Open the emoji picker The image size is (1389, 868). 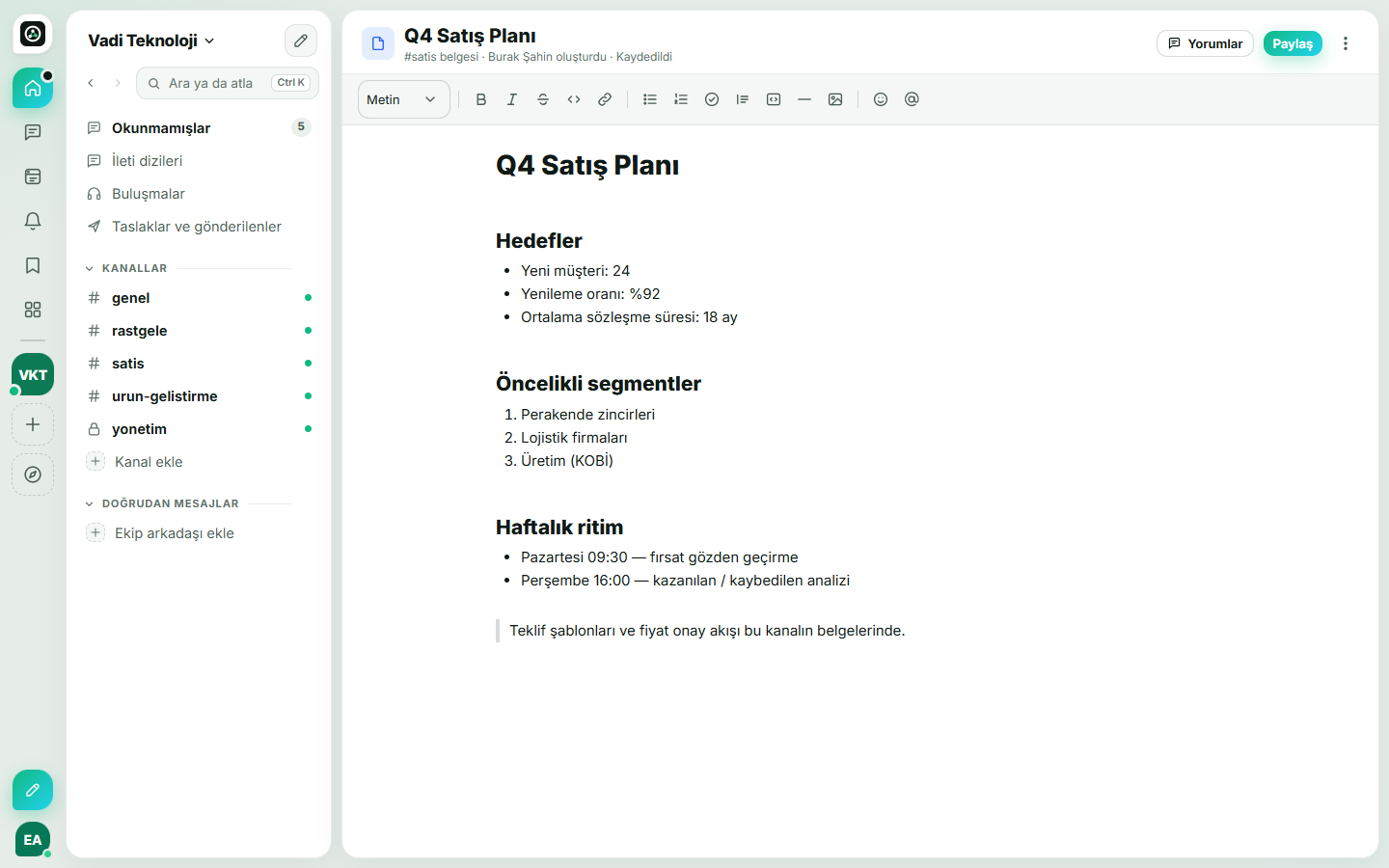[x=881, y=99]
